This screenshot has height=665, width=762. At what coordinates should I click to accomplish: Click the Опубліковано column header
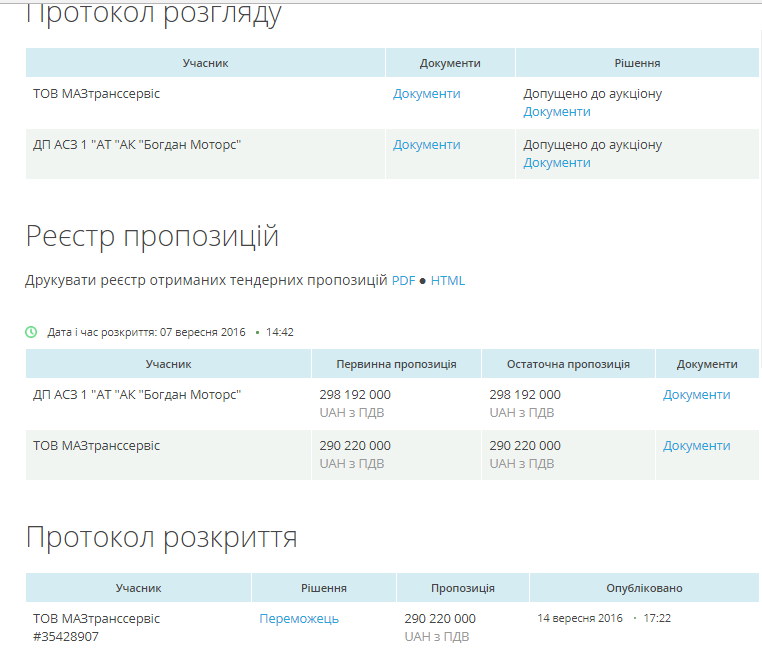point(644,588)
